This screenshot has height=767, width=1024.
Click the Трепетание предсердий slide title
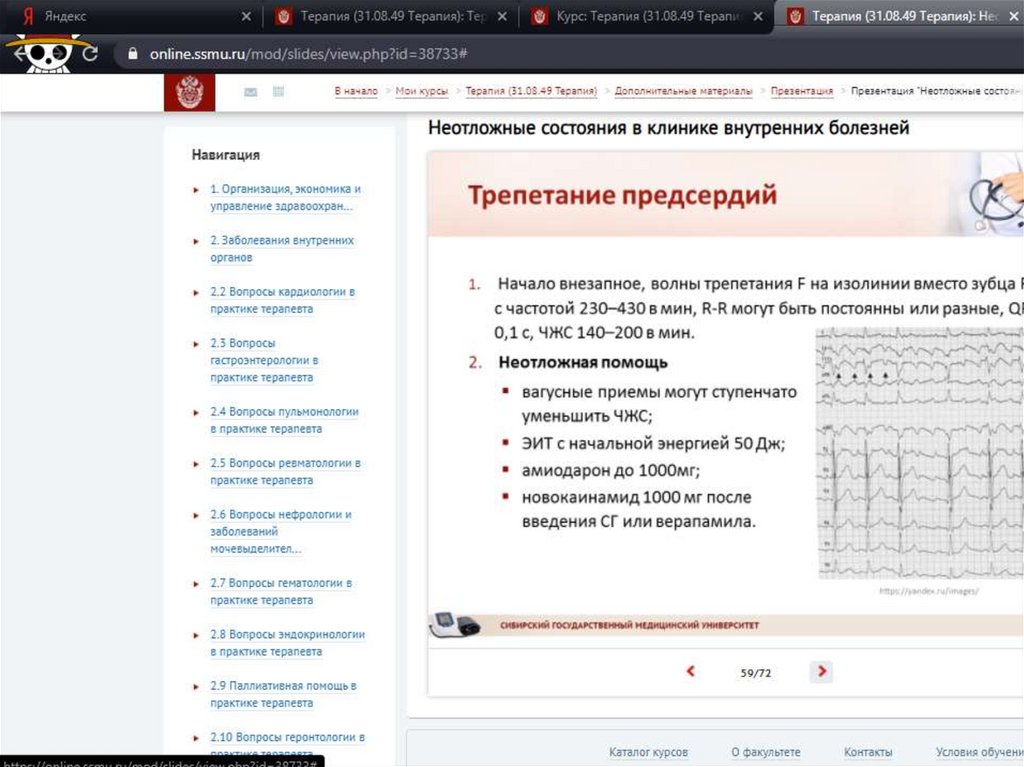[622, 195]
